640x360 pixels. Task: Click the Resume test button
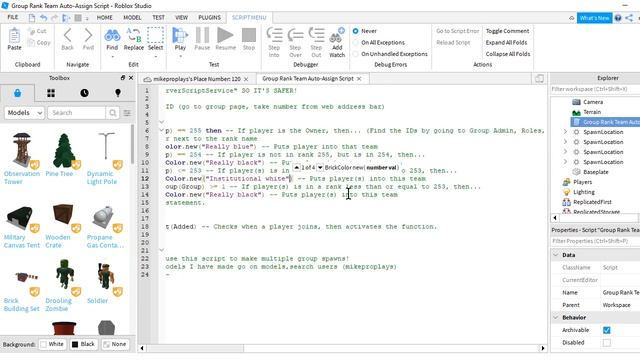225,36
